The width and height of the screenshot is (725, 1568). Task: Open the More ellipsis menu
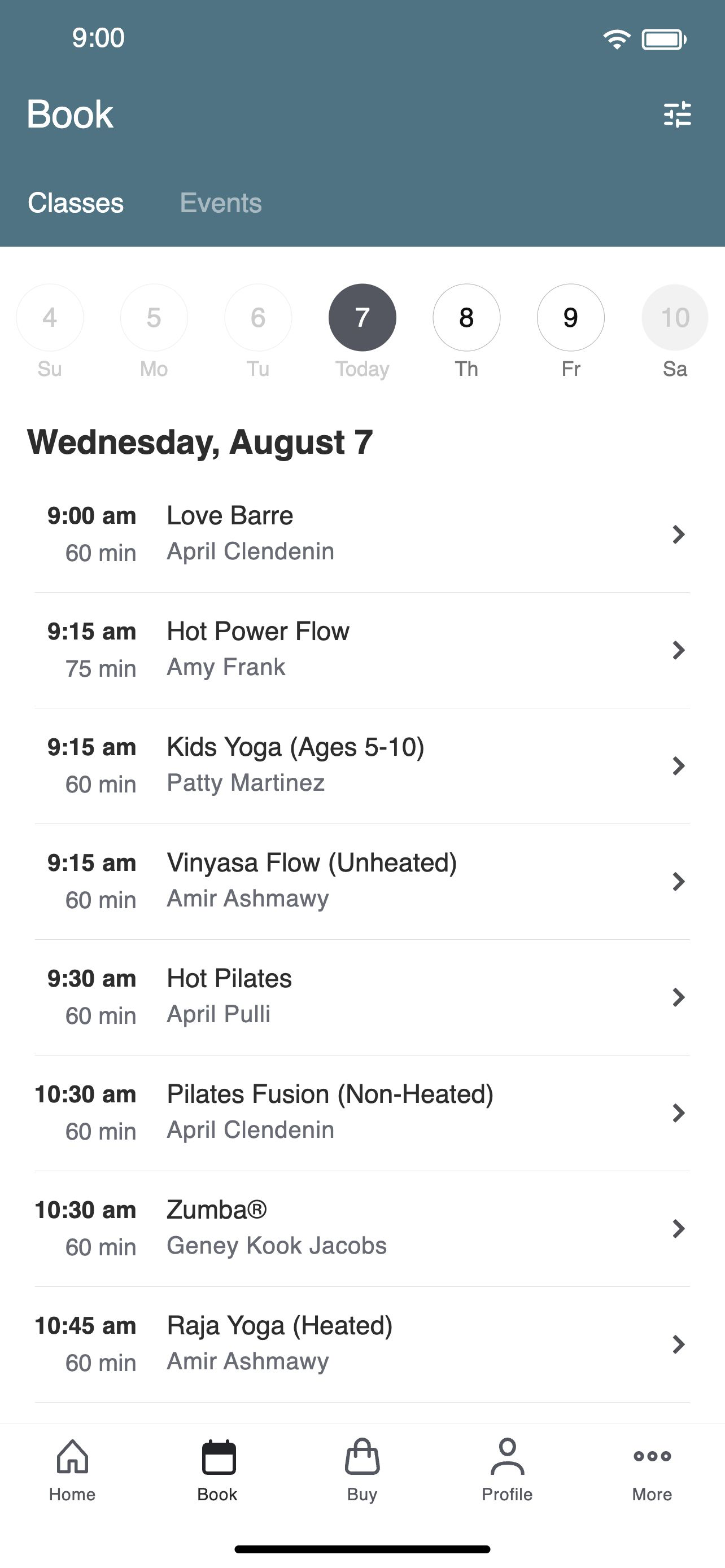pos(652,1456)
